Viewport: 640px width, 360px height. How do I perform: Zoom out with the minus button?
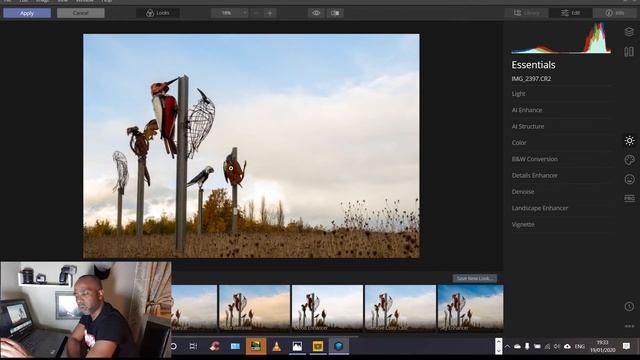(x=257, y=13)
